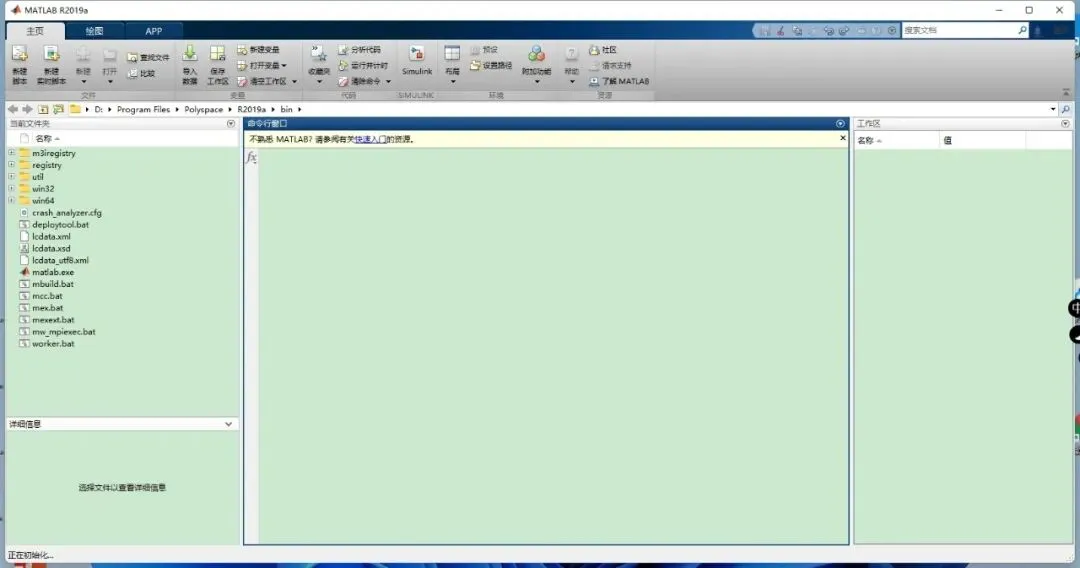Image resolution: width=1080 pixels, height=568 pixels.
Task: Click the 社区 (Community) button
Action: click(603, 50)
